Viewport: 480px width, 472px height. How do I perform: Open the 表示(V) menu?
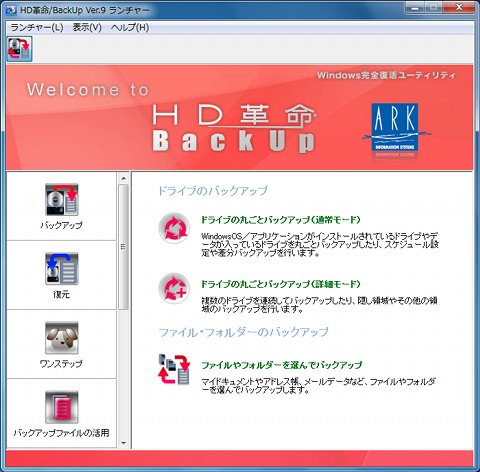coord(87,27)
